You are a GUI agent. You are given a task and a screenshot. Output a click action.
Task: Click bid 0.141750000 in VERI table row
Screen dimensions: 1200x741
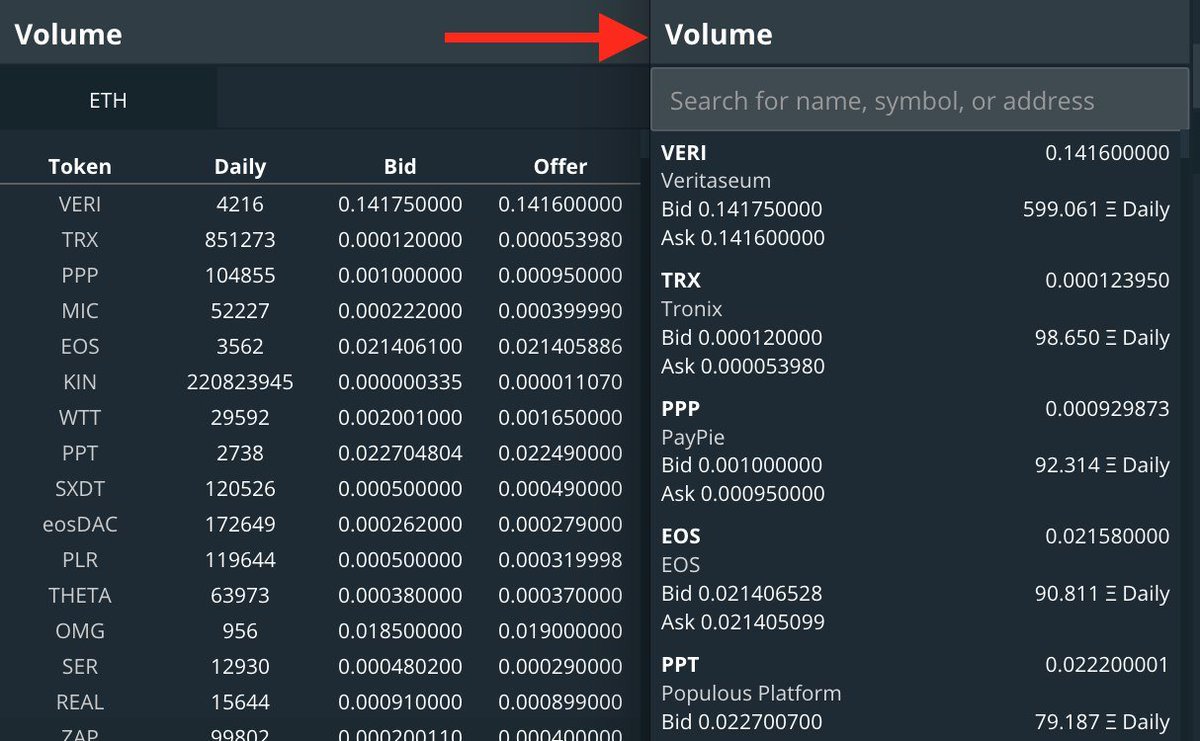400,204
